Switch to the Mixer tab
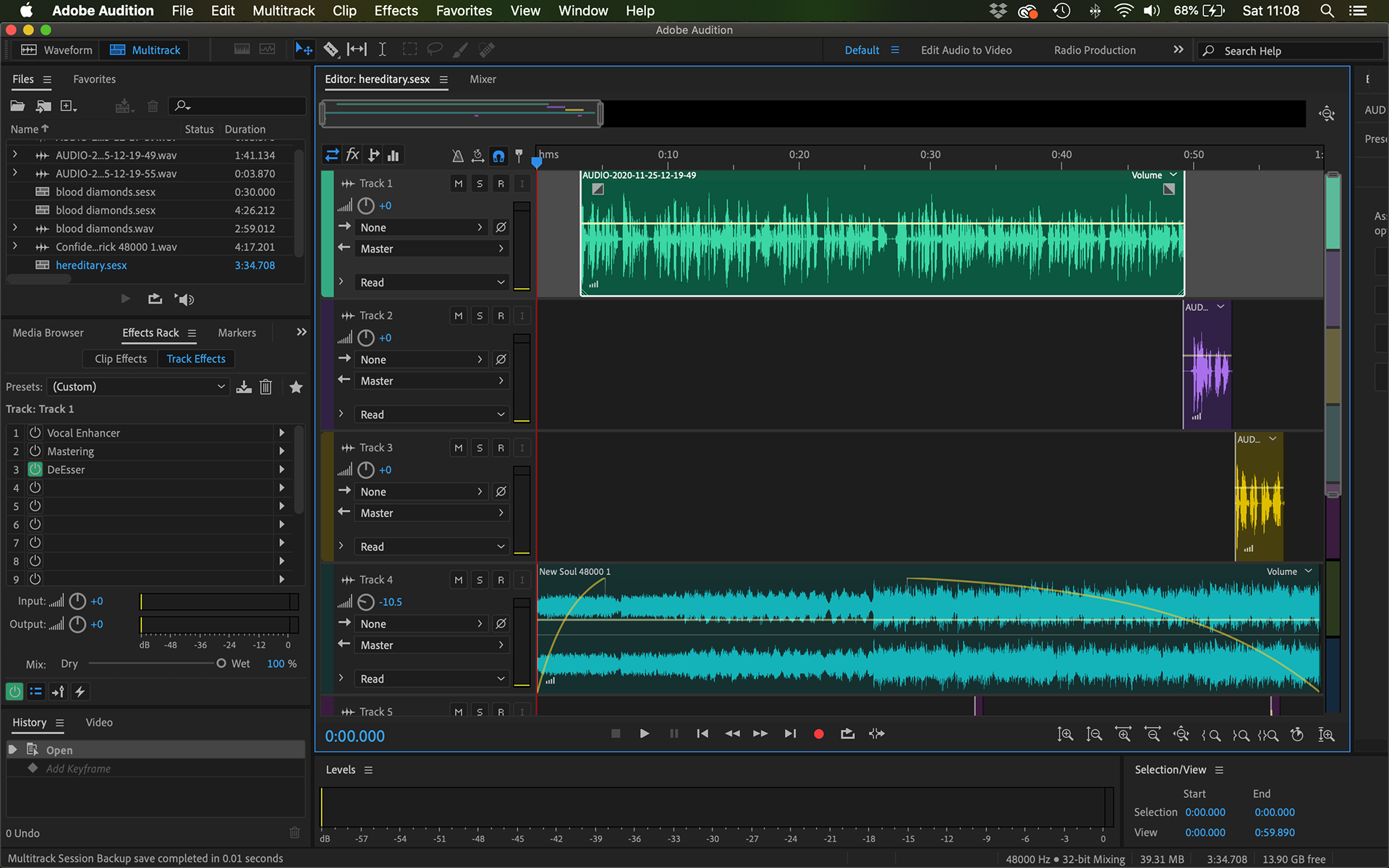Viewport: 1389px width, 868px height. point(483,80)
